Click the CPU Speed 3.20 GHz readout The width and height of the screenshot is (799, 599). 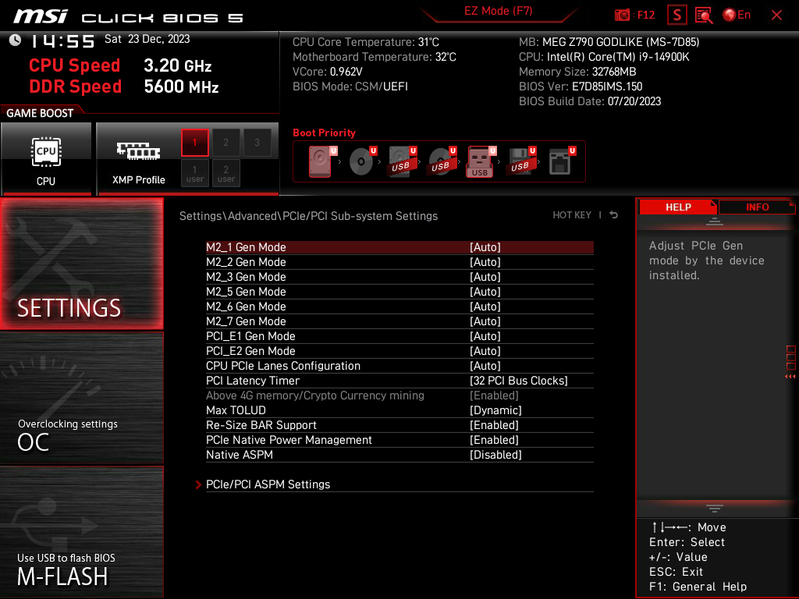120,66
